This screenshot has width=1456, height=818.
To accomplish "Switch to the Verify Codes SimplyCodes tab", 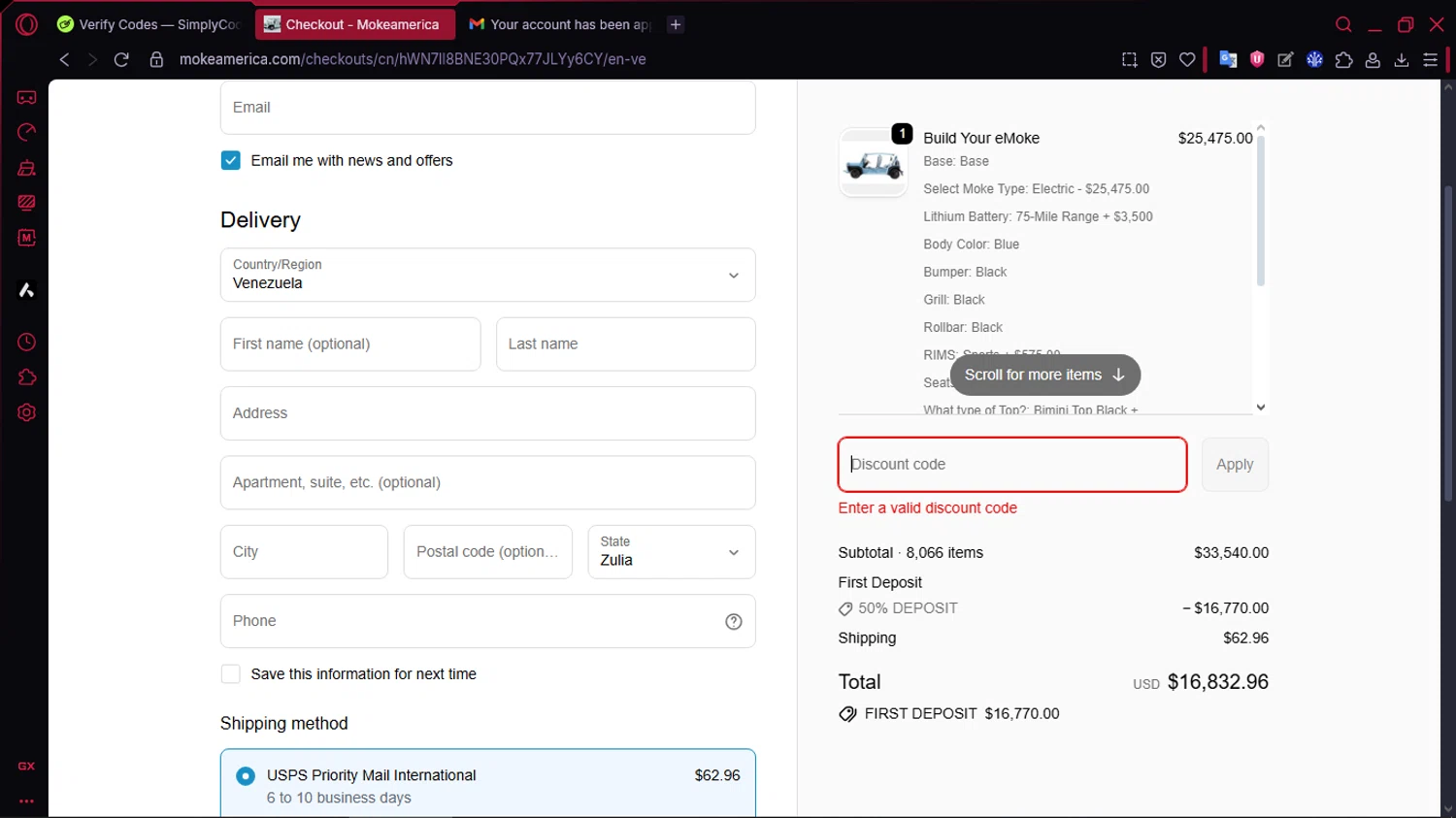I will click(149, 24).
